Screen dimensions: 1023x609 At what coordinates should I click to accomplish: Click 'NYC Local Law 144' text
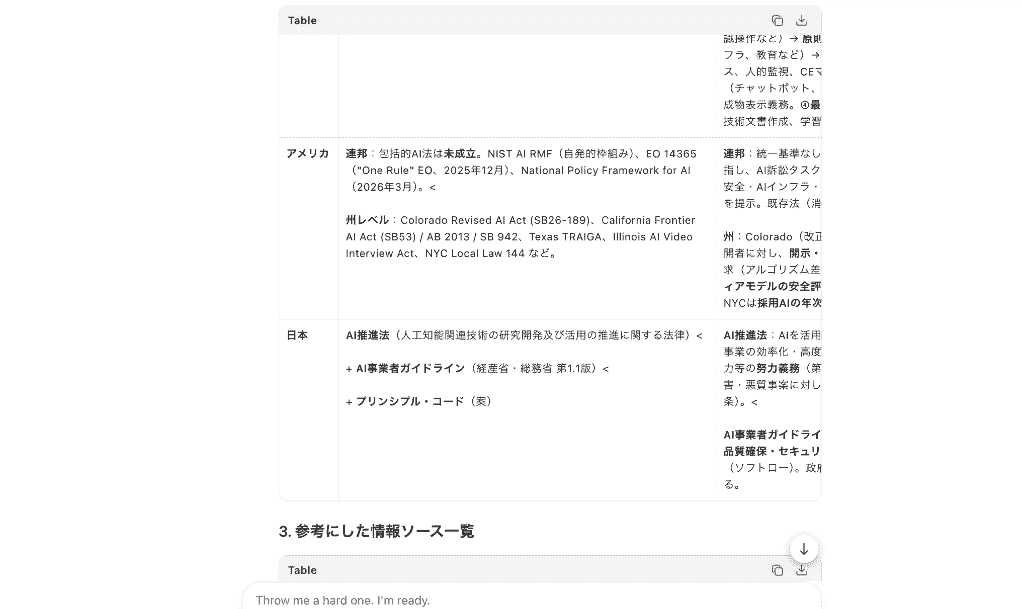475,253
